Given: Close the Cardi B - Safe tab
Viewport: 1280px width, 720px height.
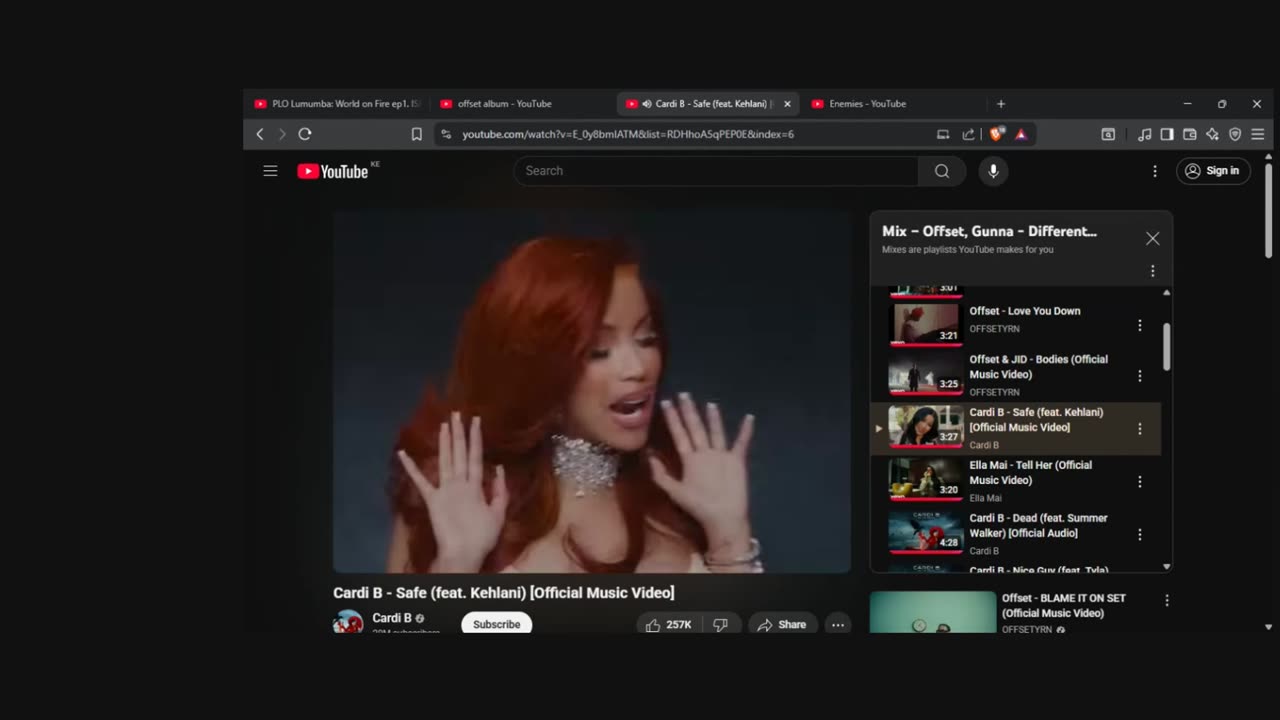Looking at the screenshot, I should pos(787,104).
